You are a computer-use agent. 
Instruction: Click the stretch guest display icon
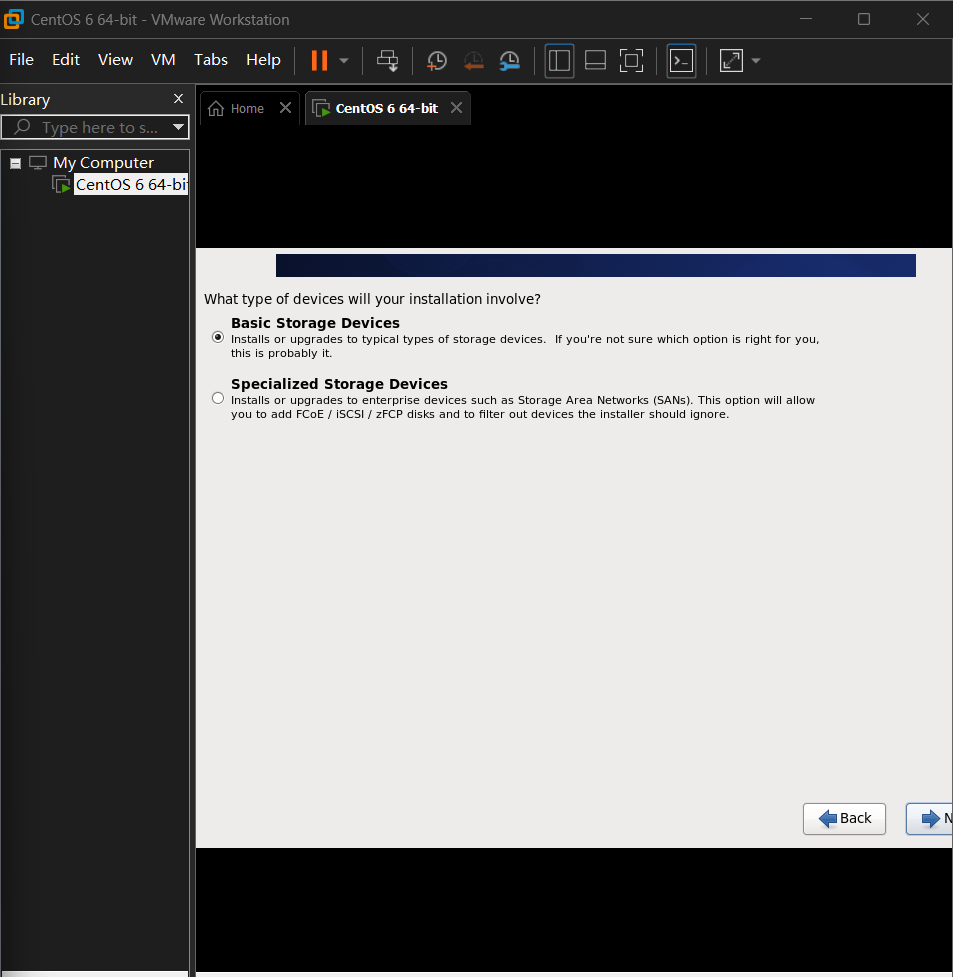click(x=731, y=60)
